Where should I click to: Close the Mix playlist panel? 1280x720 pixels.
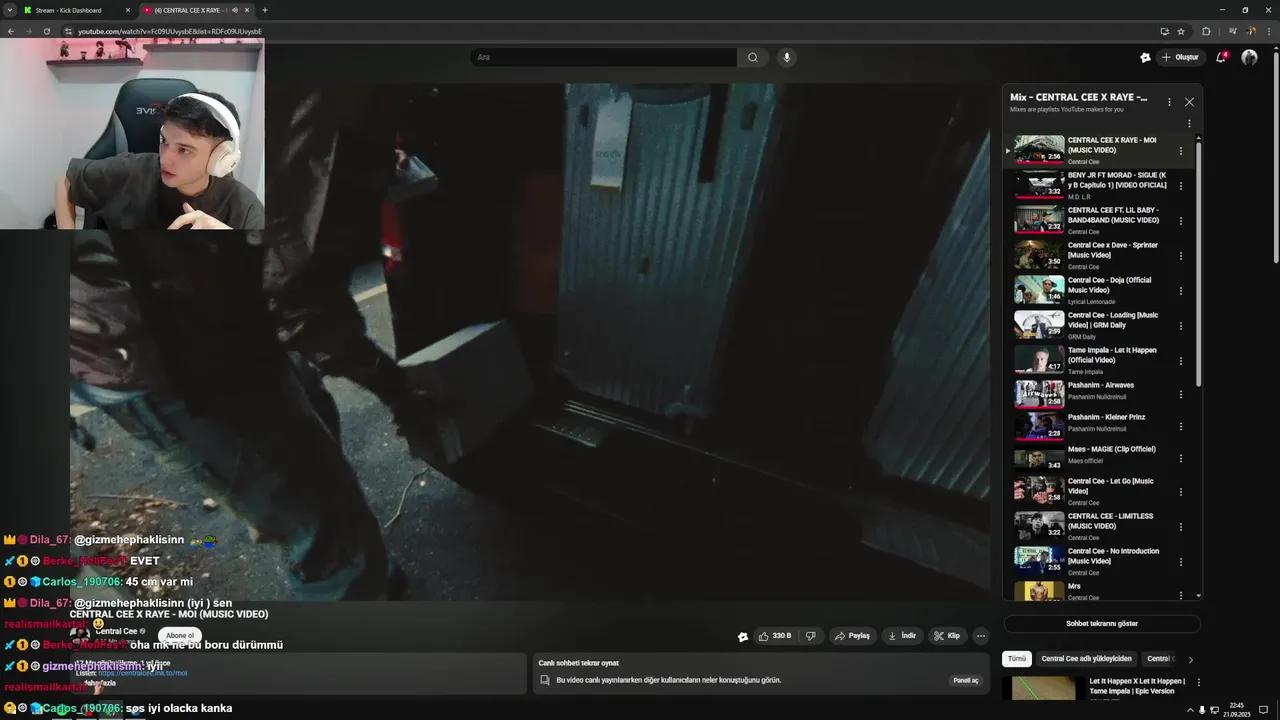click(1189, 102)
